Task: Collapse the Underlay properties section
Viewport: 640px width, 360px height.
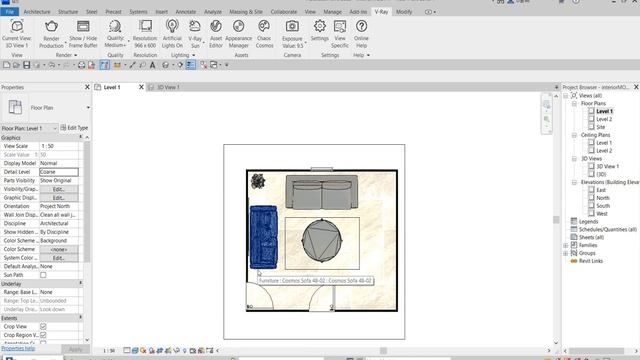Action: 80,283
